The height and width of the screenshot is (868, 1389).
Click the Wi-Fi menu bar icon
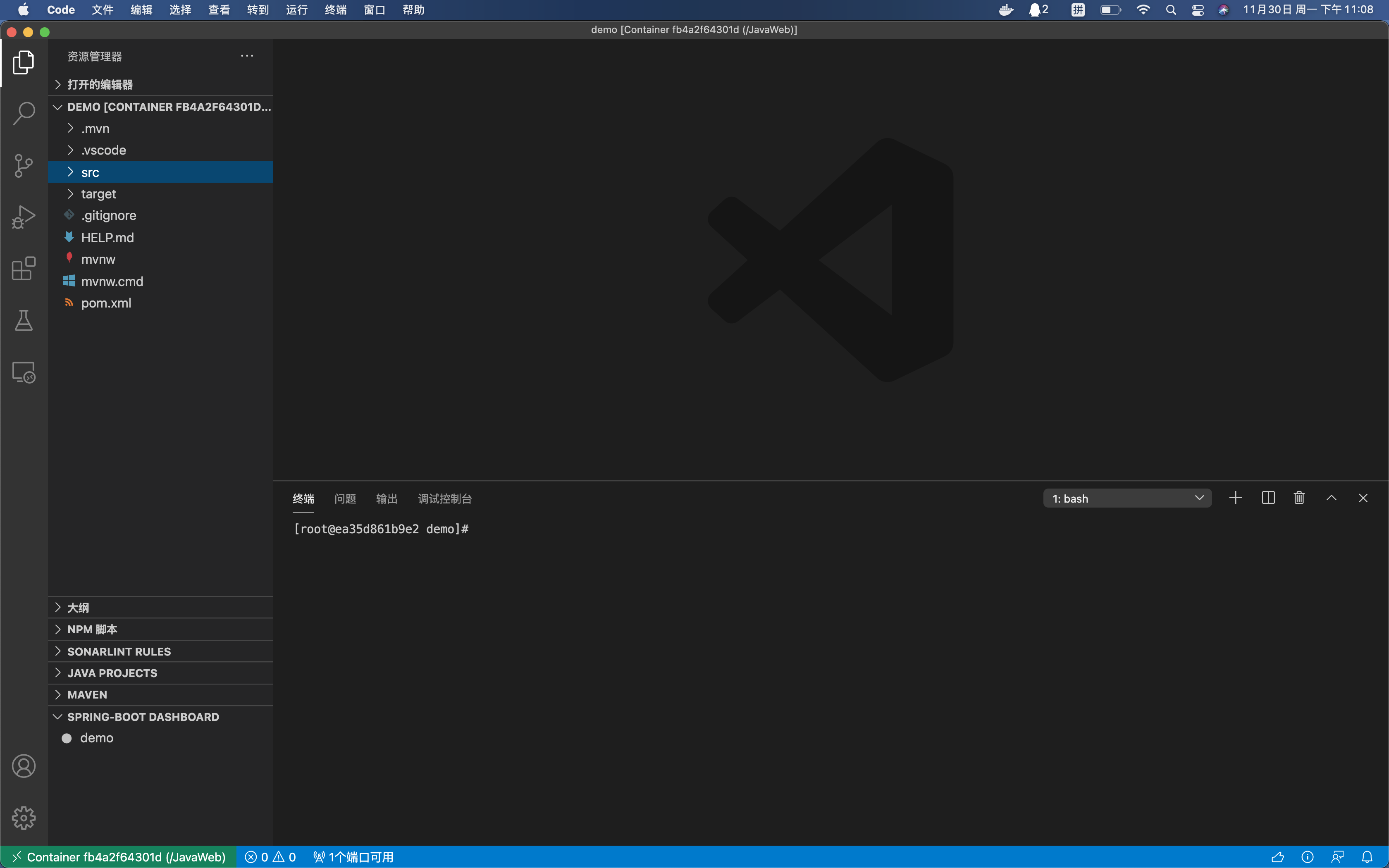coord(1143,10)
